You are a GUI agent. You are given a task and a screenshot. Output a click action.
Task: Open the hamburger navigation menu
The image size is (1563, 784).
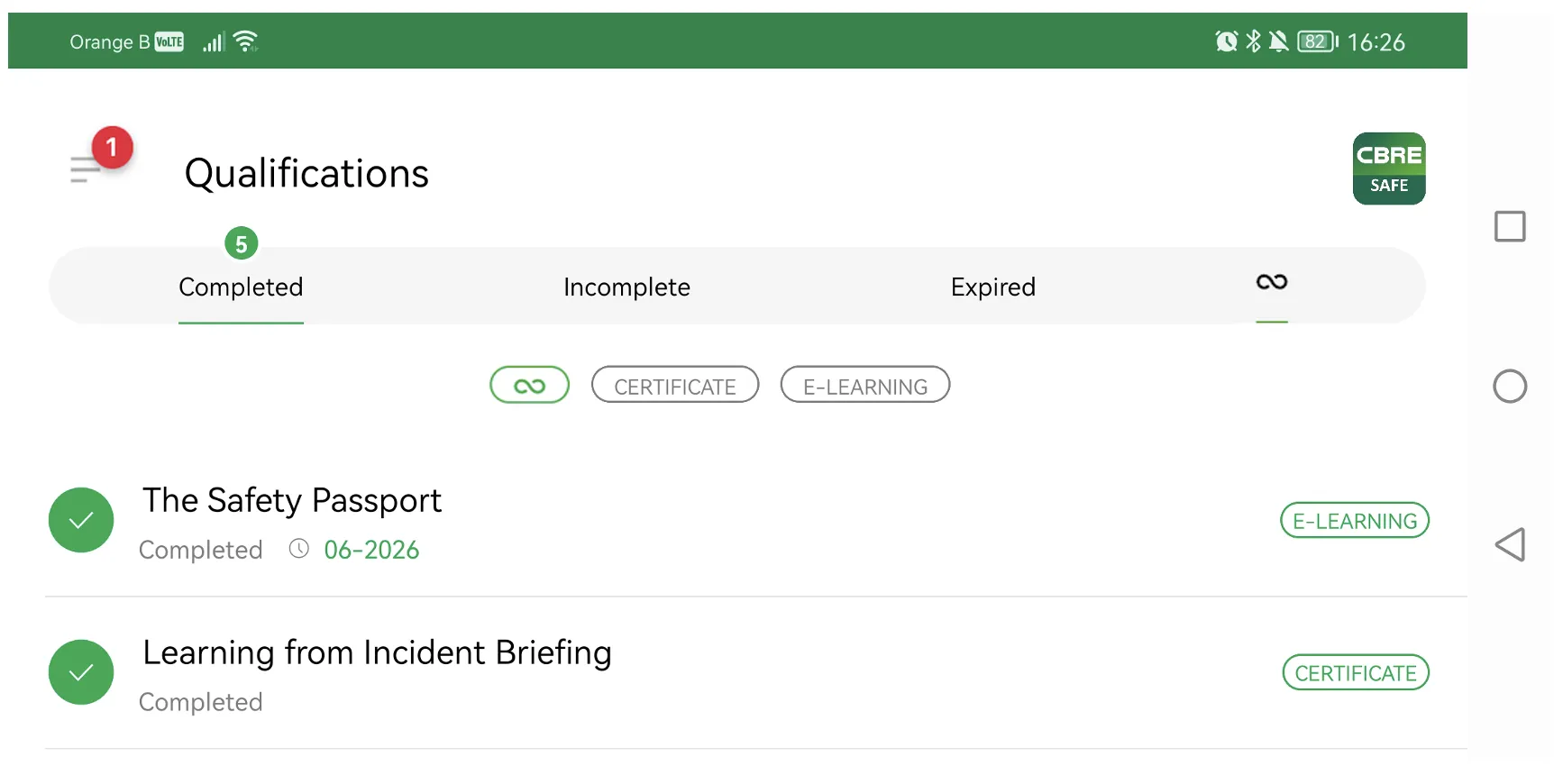(86, 169)
